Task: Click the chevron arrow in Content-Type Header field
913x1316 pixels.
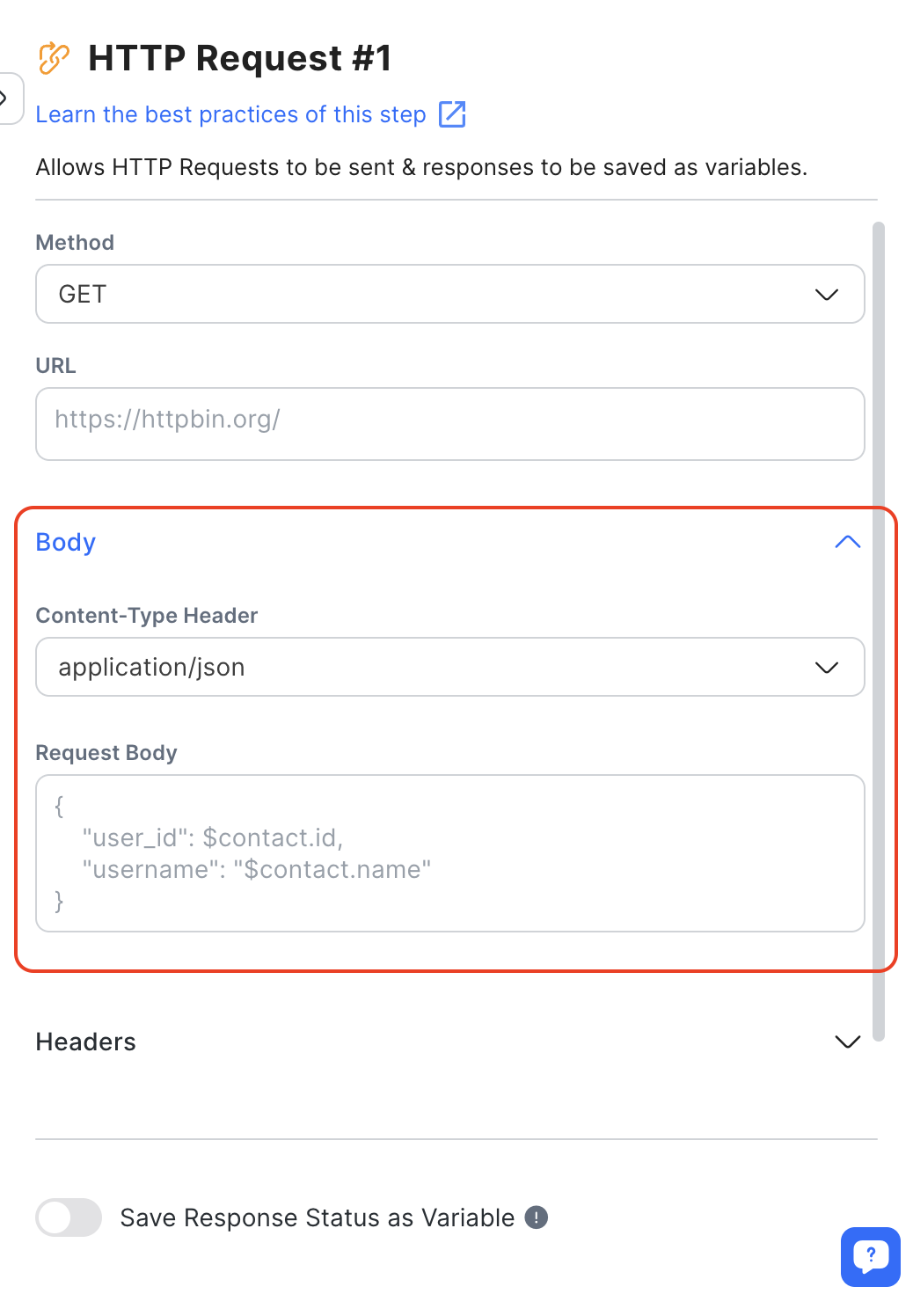Action: [x=826, y=668]
